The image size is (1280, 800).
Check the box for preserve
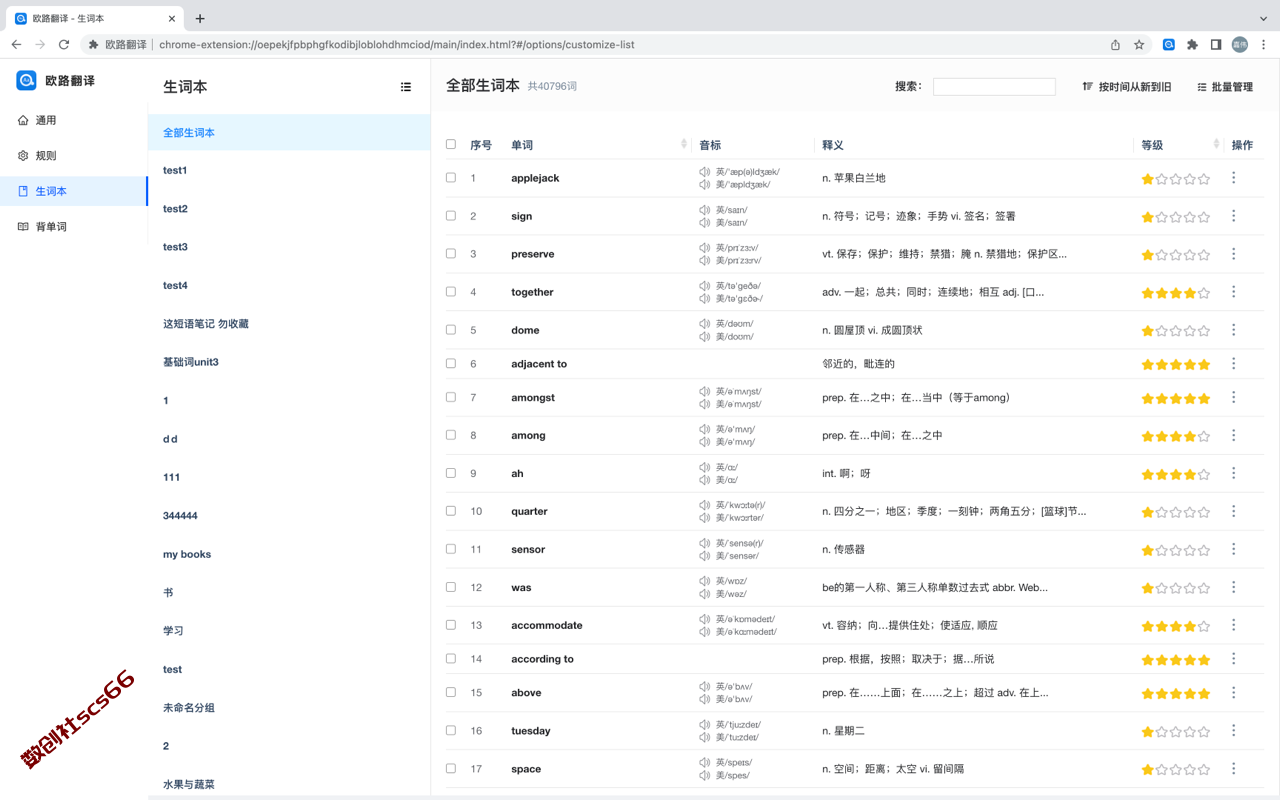(x=451, y=253)
